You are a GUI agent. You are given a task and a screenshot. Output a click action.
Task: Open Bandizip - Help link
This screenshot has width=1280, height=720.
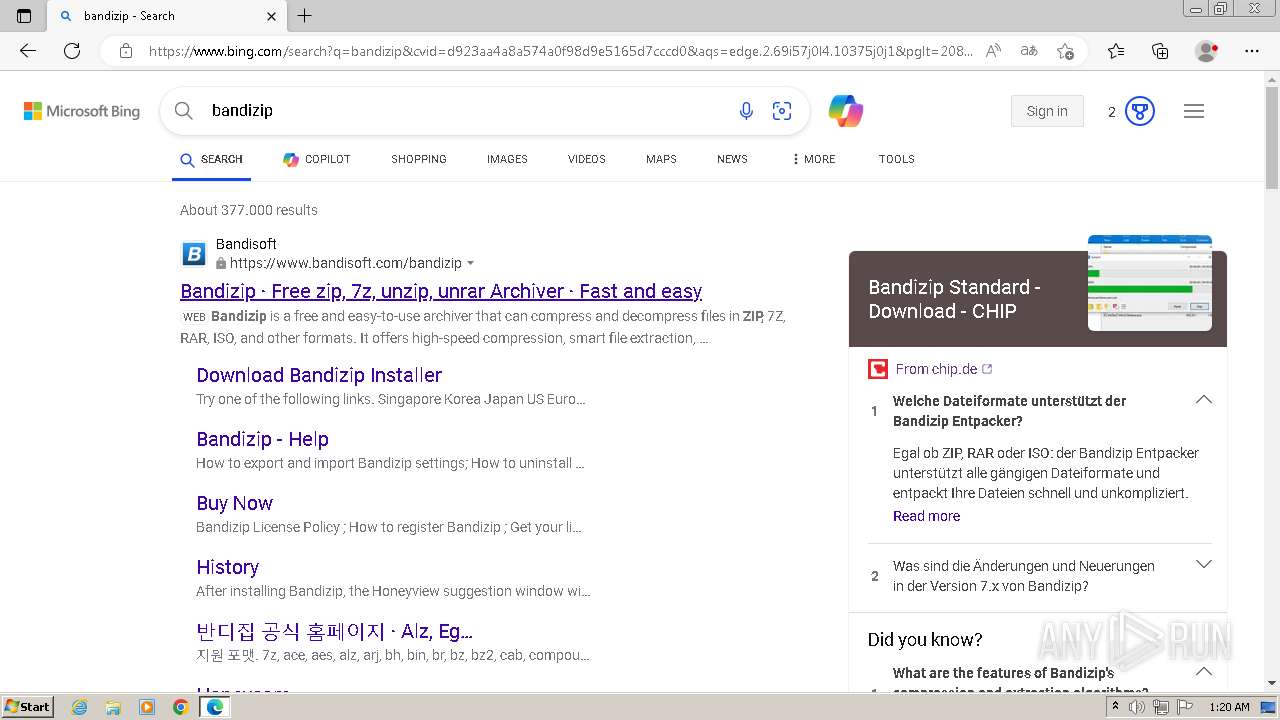(262, 439)
